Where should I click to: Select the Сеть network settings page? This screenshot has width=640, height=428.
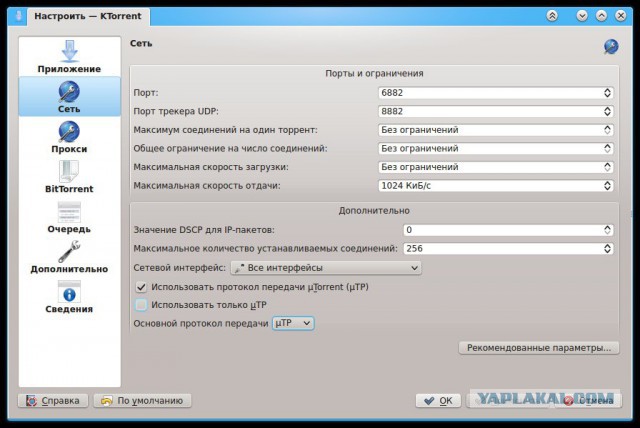[x=69, y=97]
